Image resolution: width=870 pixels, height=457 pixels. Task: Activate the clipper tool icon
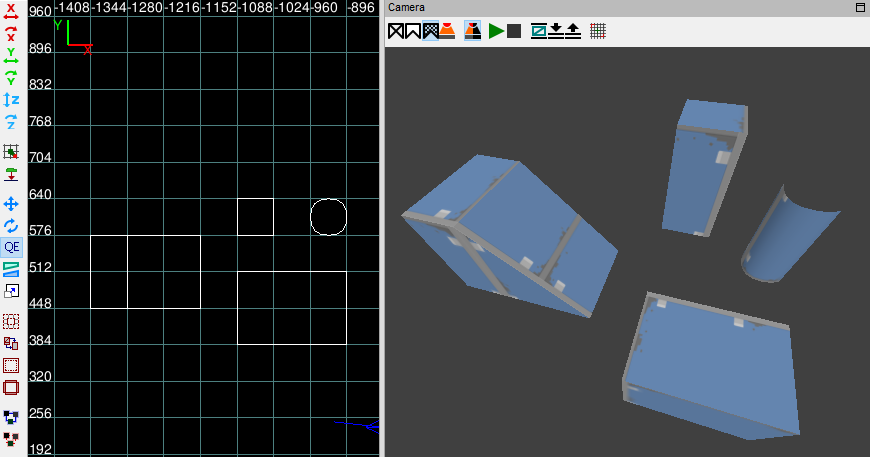pos(11,270)
